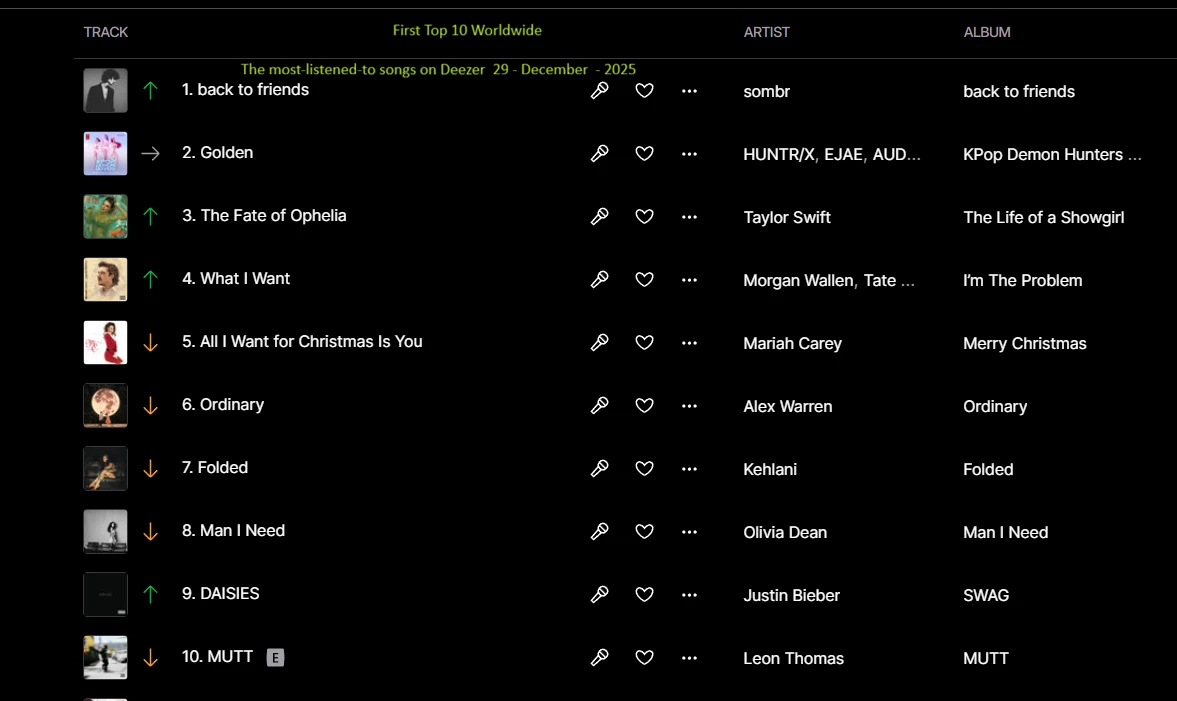Screen dimensions: 1177x701
Task: Click the ARTIST column header
Action: pyautogui.click(x=766, y=32)
